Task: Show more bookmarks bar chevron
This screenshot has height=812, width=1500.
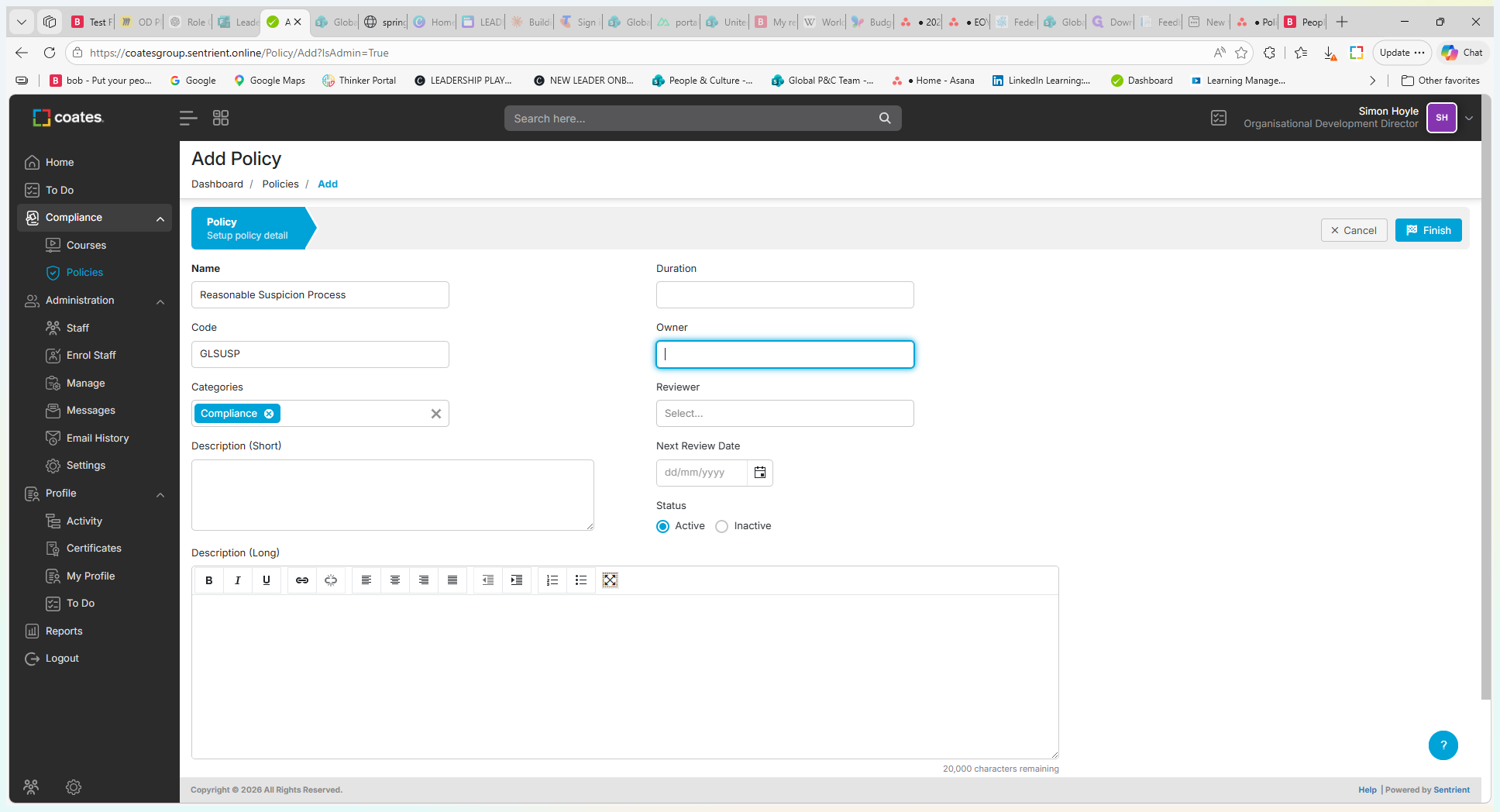Action: (x=1372, y=81)
